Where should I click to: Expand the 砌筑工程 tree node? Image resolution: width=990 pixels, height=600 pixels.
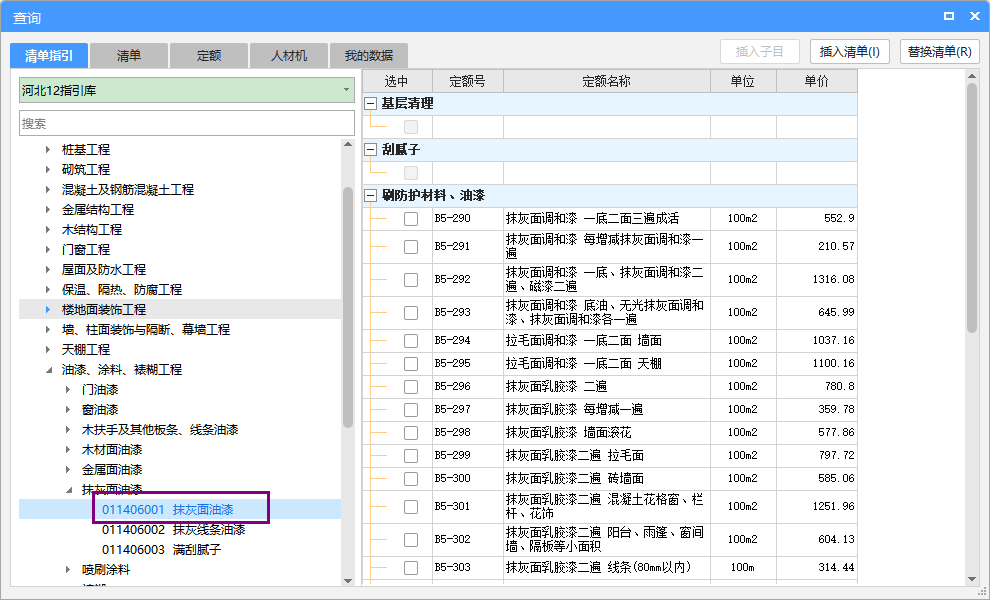[48, 169]
